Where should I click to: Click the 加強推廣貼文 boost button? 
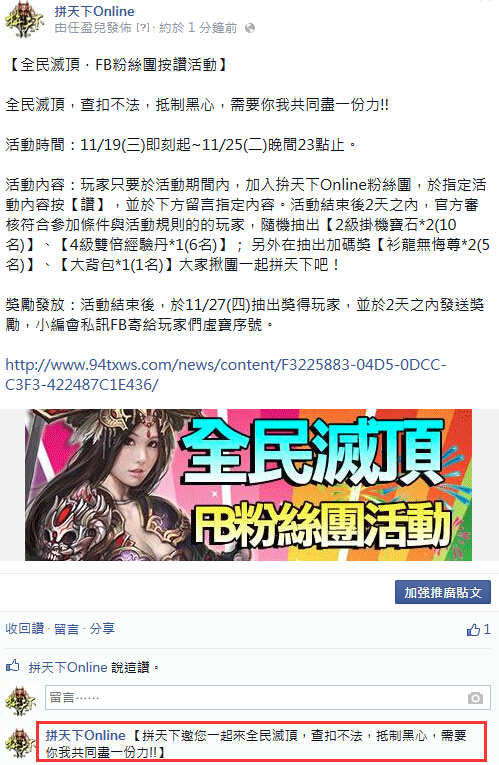[443, 592]
